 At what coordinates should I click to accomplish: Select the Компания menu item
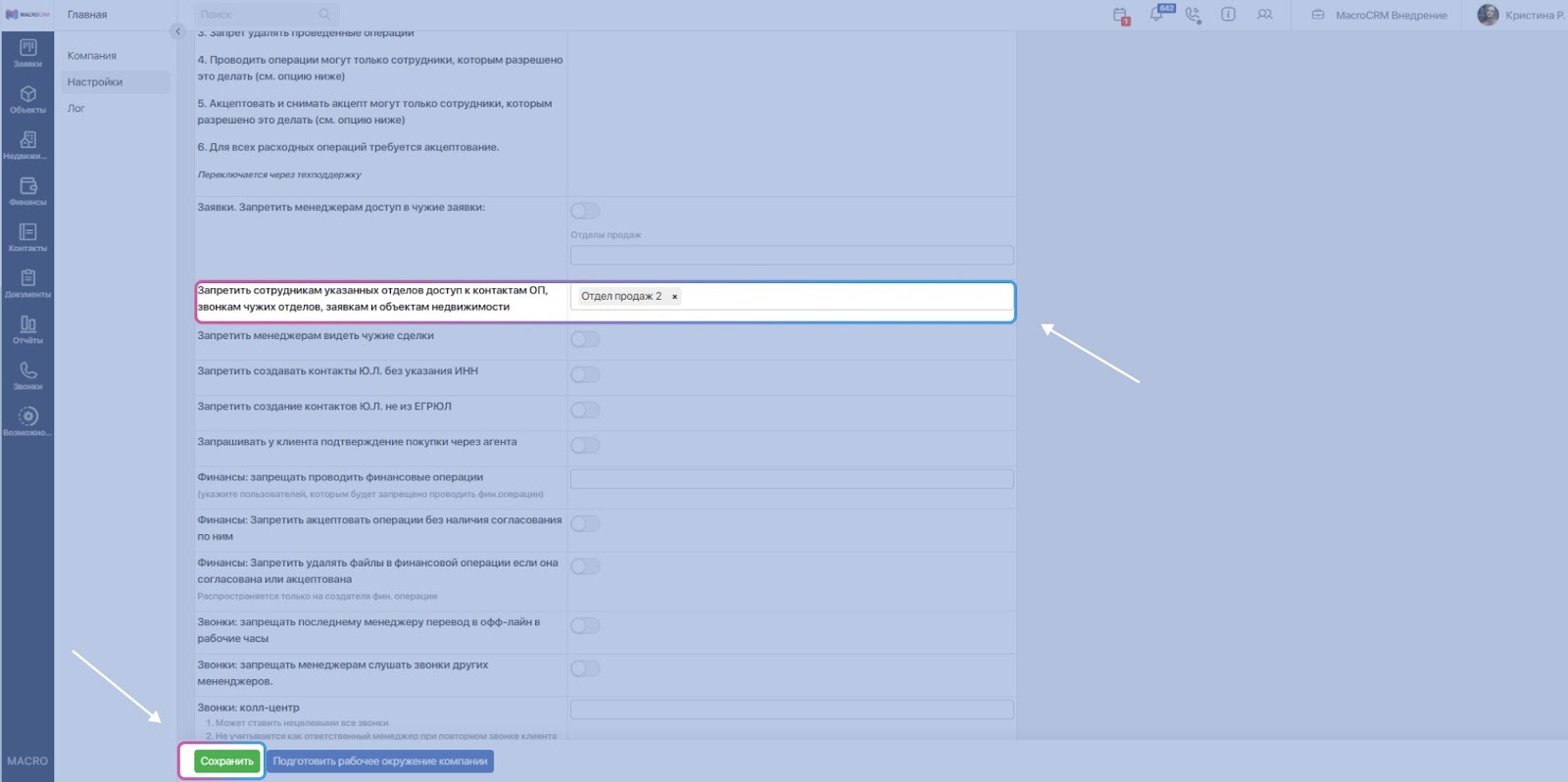92,56
